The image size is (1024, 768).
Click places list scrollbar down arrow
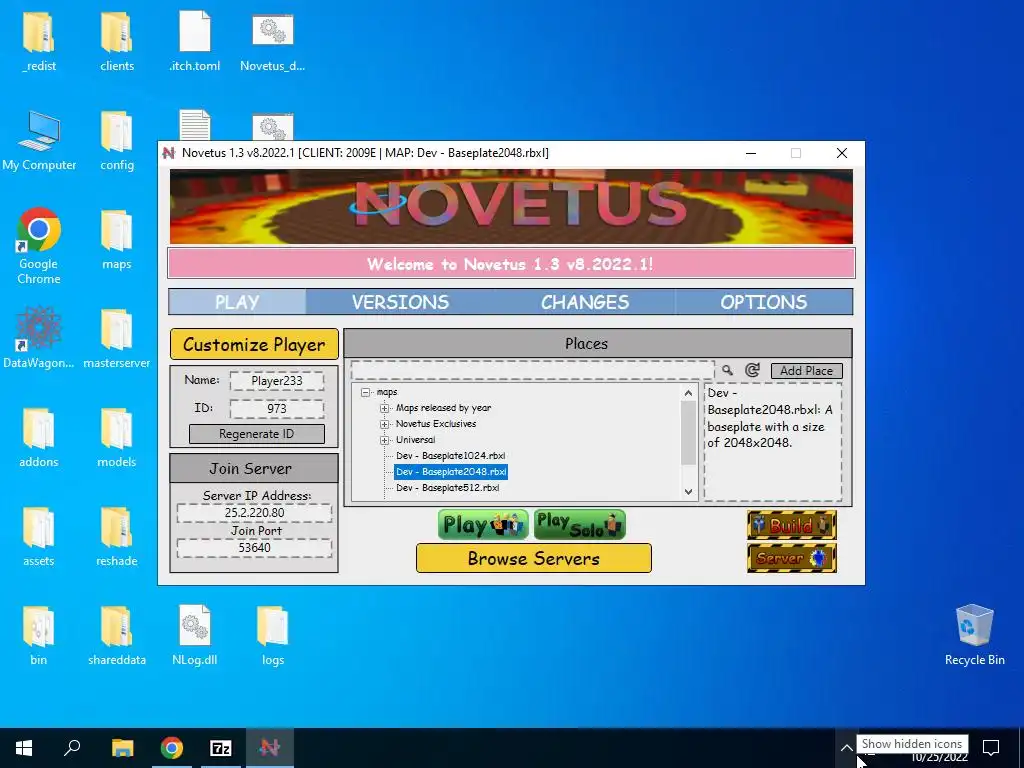688,492
